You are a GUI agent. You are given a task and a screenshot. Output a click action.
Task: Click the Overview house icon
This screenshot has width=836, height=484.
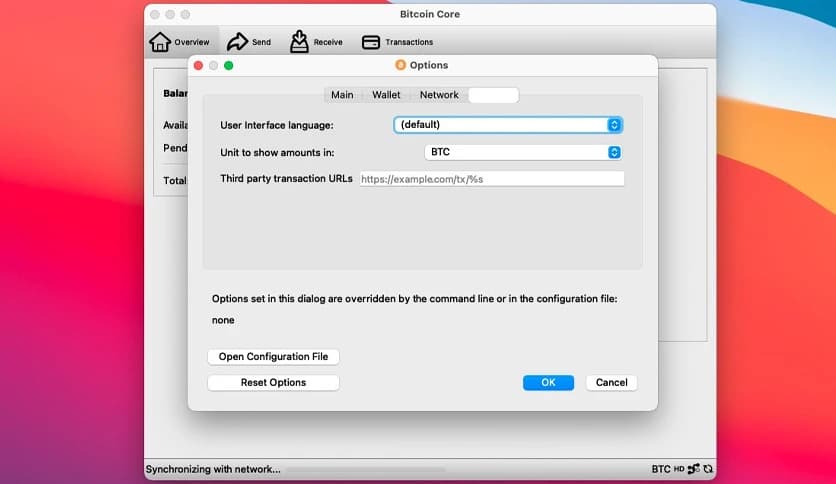(x=160, y=42)
